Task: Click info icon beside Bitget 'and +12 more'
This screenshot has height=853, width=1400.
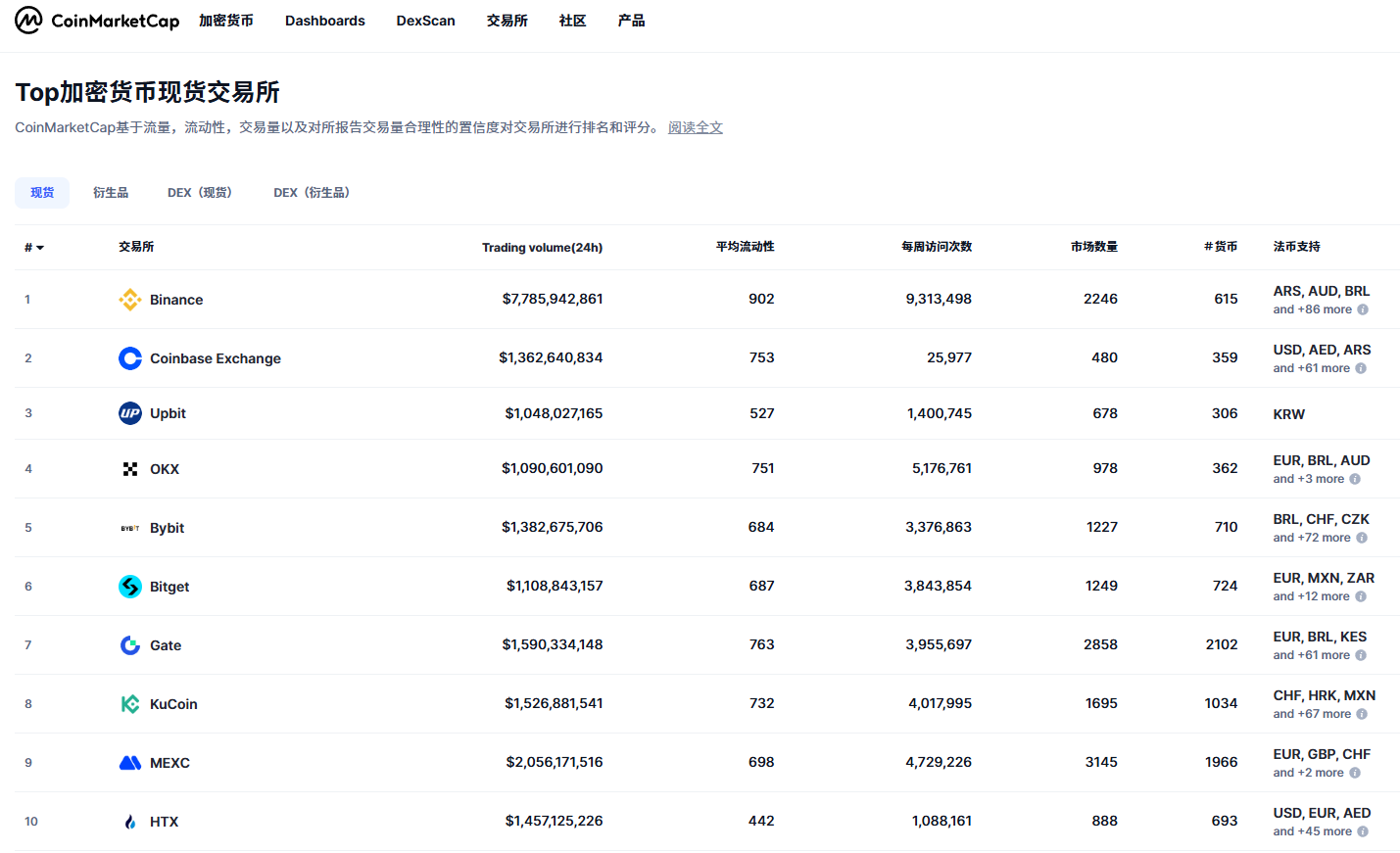Action: 1361,596
